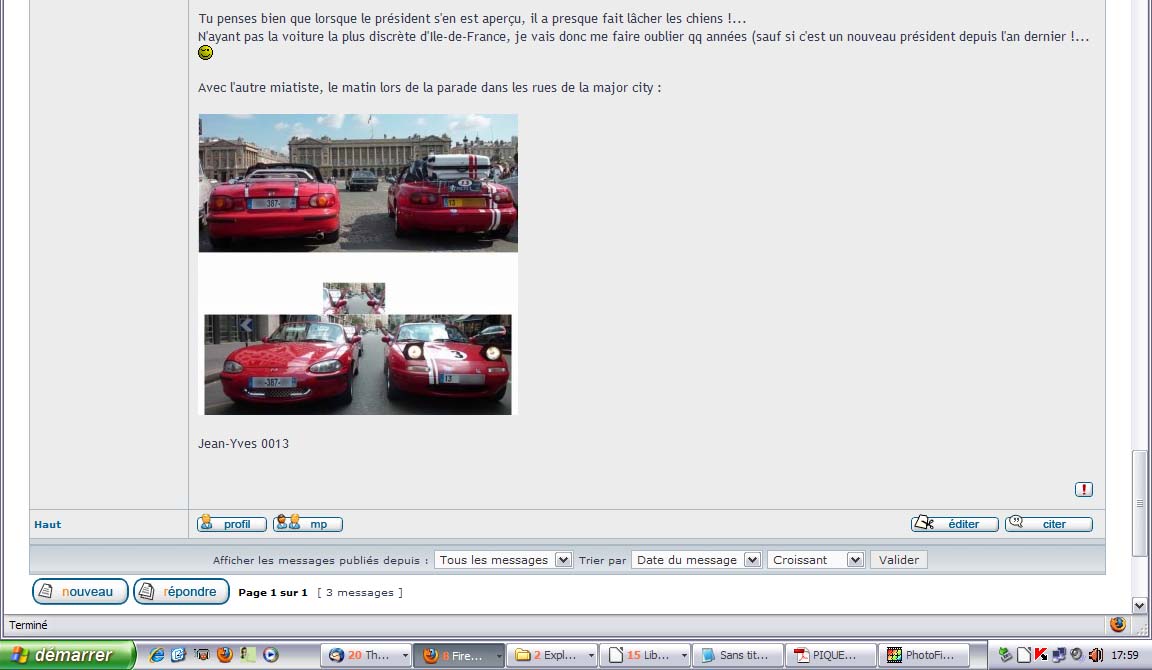Screen dimensions: 1152x670
Task: Expand the Explorer taskbar group arrow
Action: [591, 655]
